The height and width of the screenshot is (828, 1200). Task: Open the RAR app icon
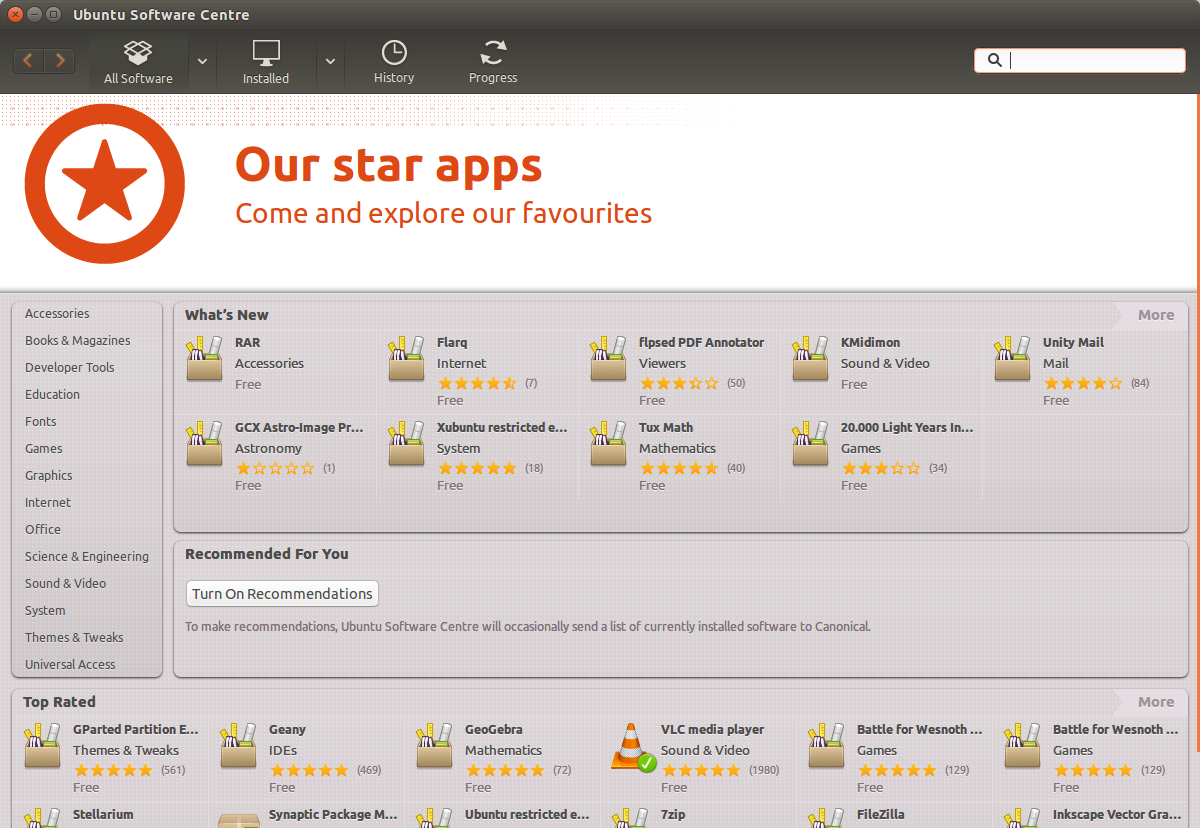pyautogui.click(x=205, y=359)
